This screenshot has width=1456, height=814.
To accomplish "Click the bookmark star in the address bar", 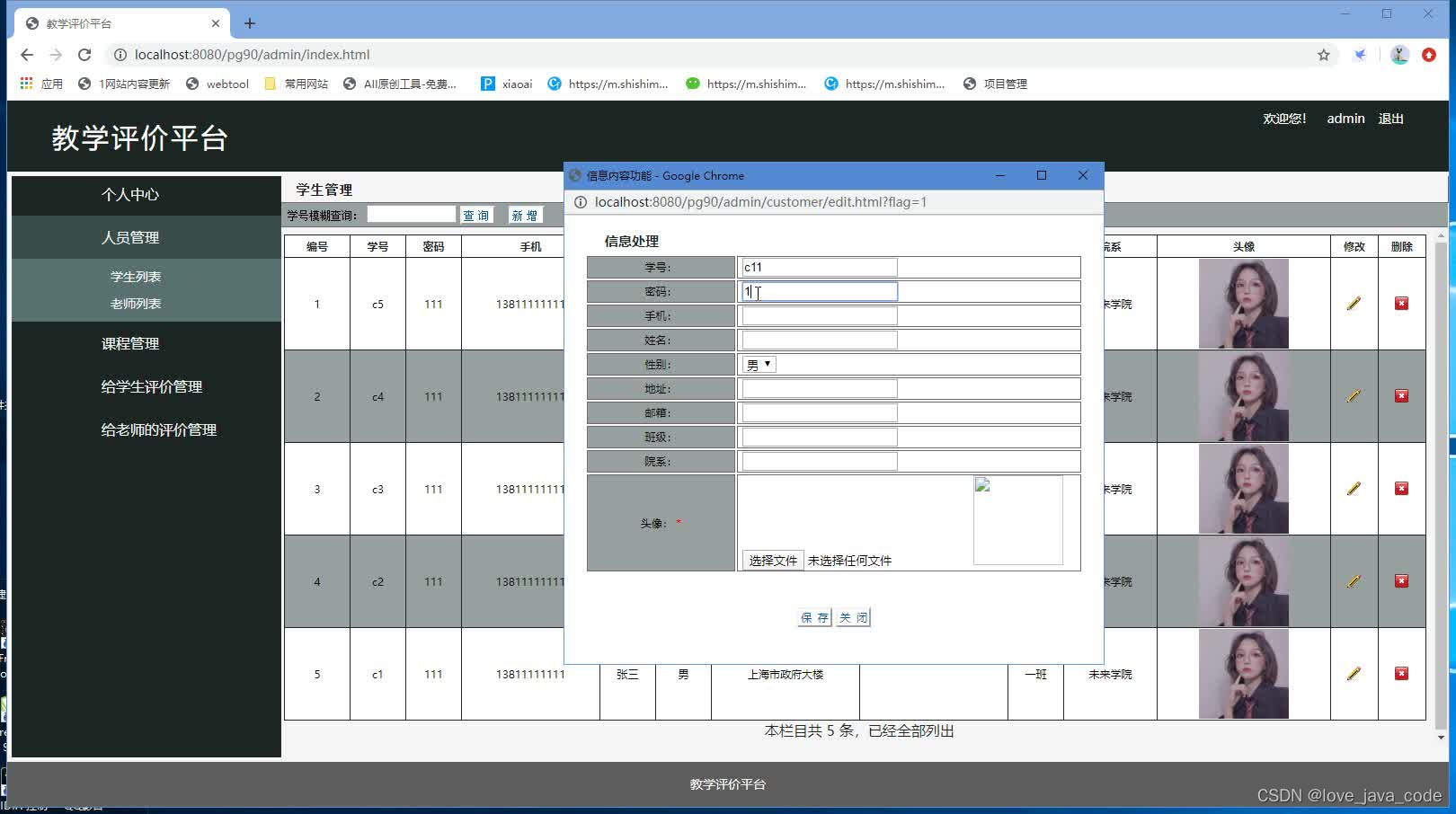I will coord(1323,54).
